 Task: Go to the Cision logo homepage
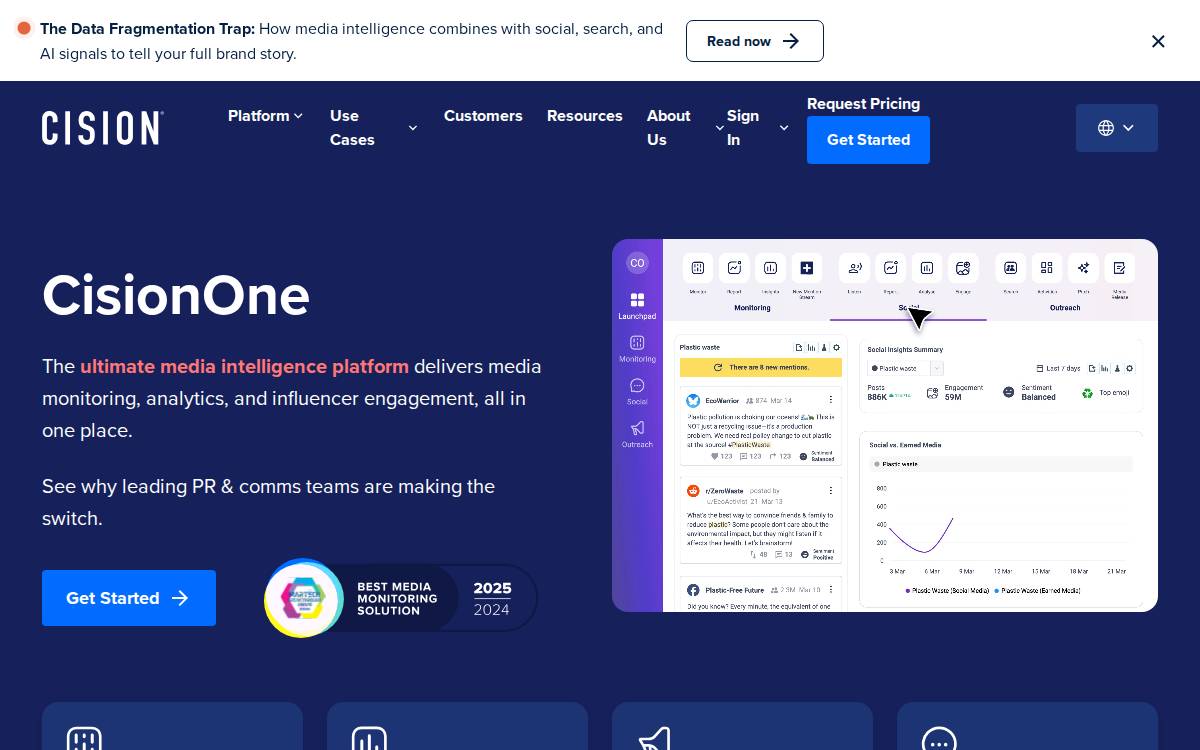tap(103, 128)
